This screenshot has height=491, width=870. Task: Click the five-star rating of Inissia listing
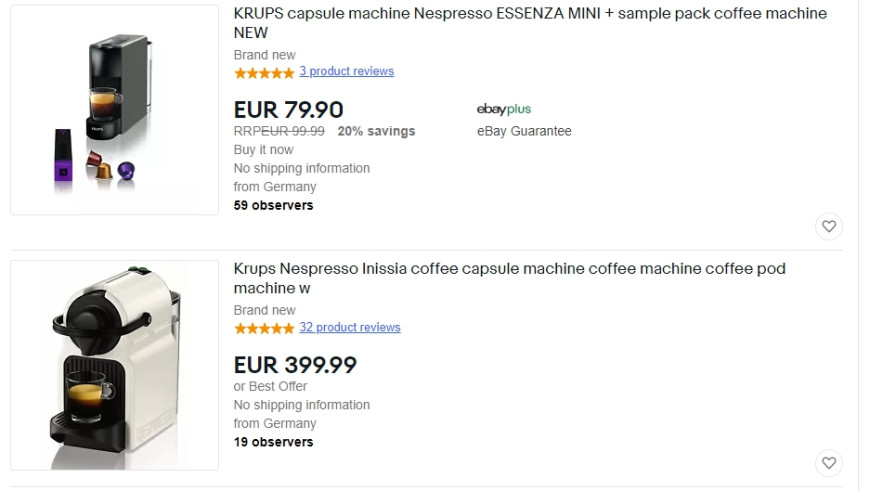[x=264, y=328]
